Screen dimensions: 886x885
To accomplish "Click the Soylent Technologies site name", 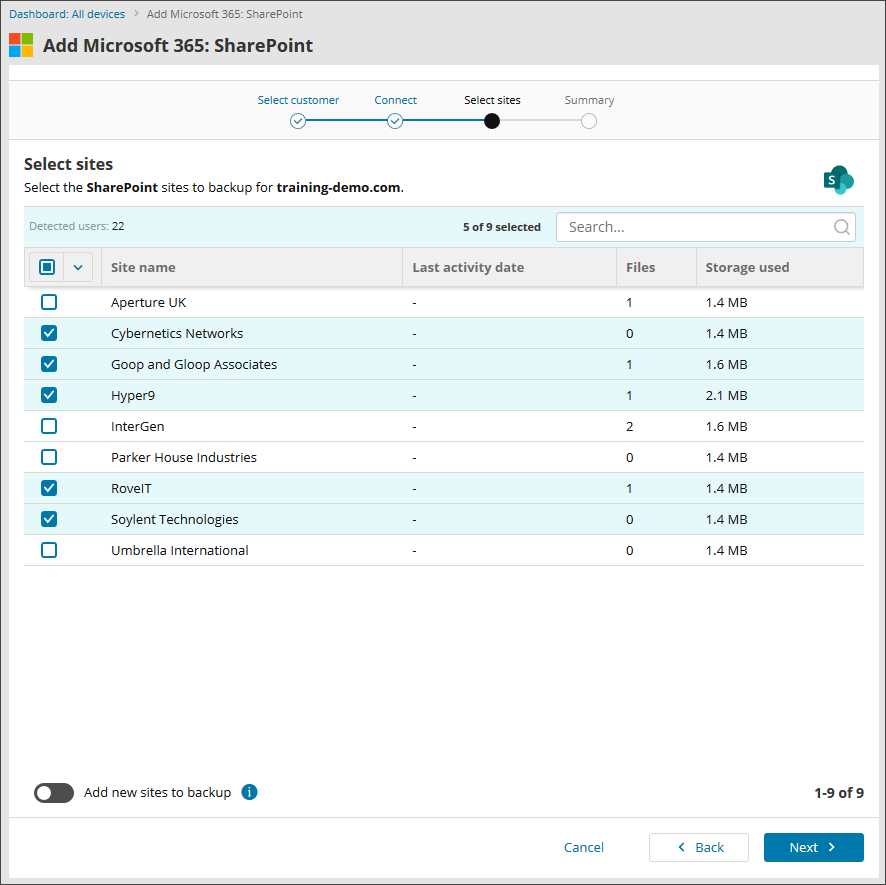I will 175,519.
